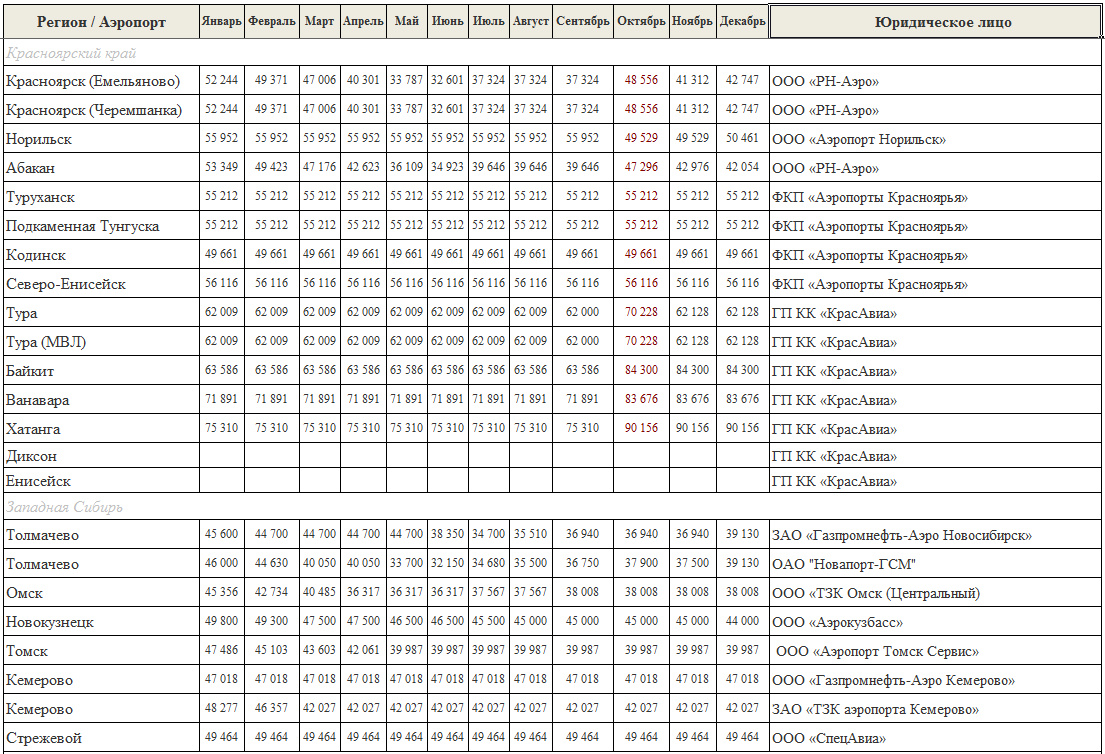1105x754 pixels.
Task: Click Кемерово's February value '46 357'
Action: pyautogui.click(x=271, y=707)
